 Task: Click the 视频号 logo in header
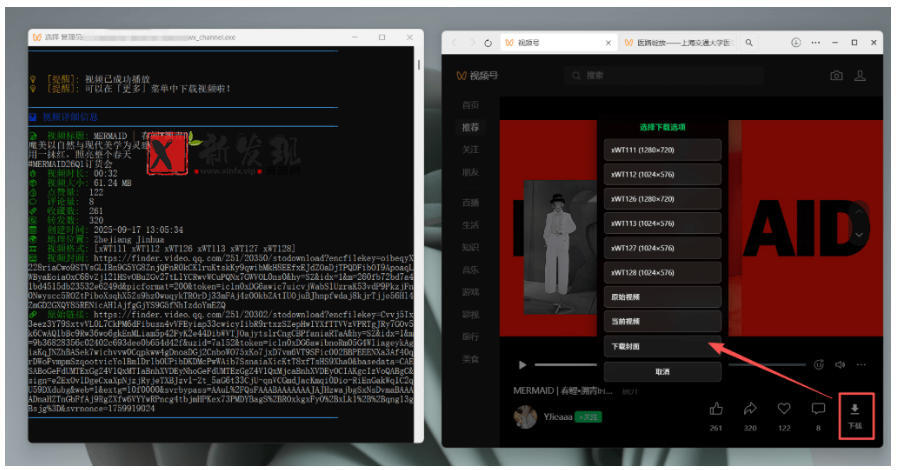[476, 76]
